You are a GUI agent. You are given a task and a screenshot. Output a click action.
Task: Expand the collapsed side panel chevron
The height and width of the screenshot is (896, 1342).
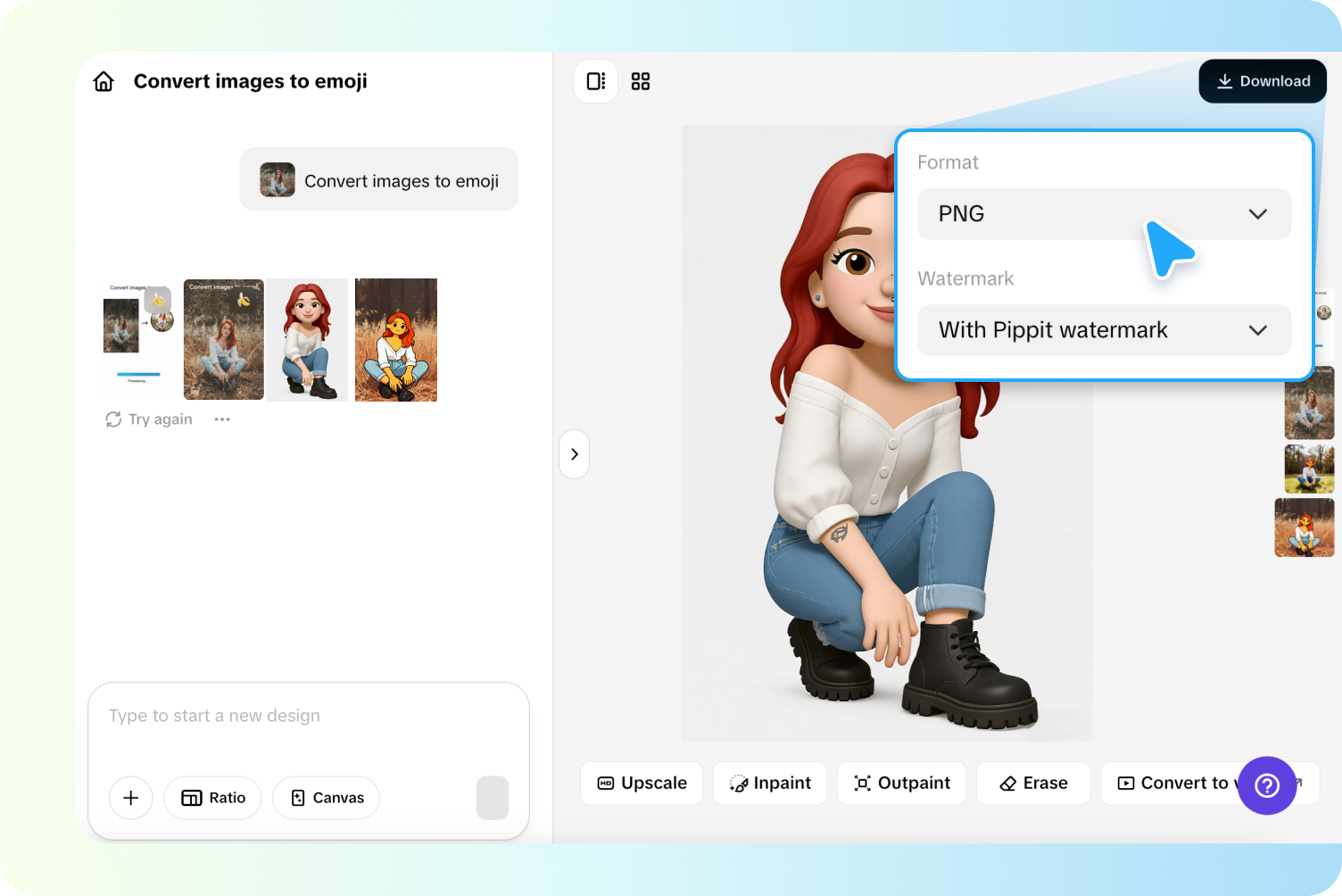[574, 454]
